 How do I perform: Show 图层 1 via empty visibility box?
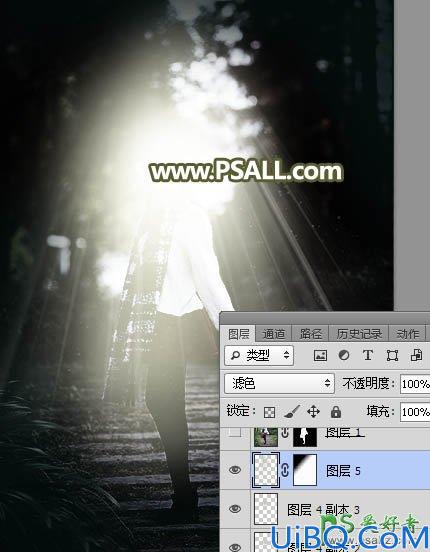[235, 433]
